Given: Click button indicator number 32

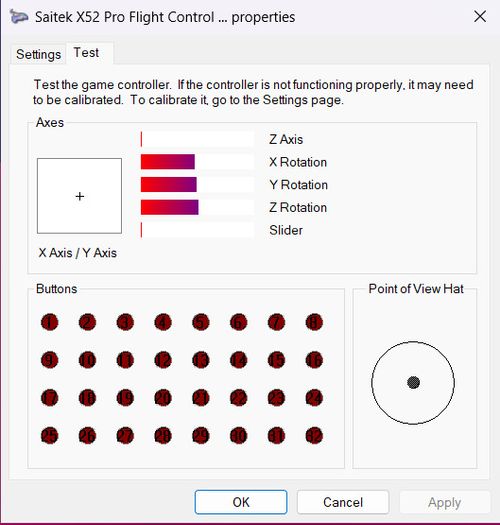Looking at the screenshot, I should [314, 436].
